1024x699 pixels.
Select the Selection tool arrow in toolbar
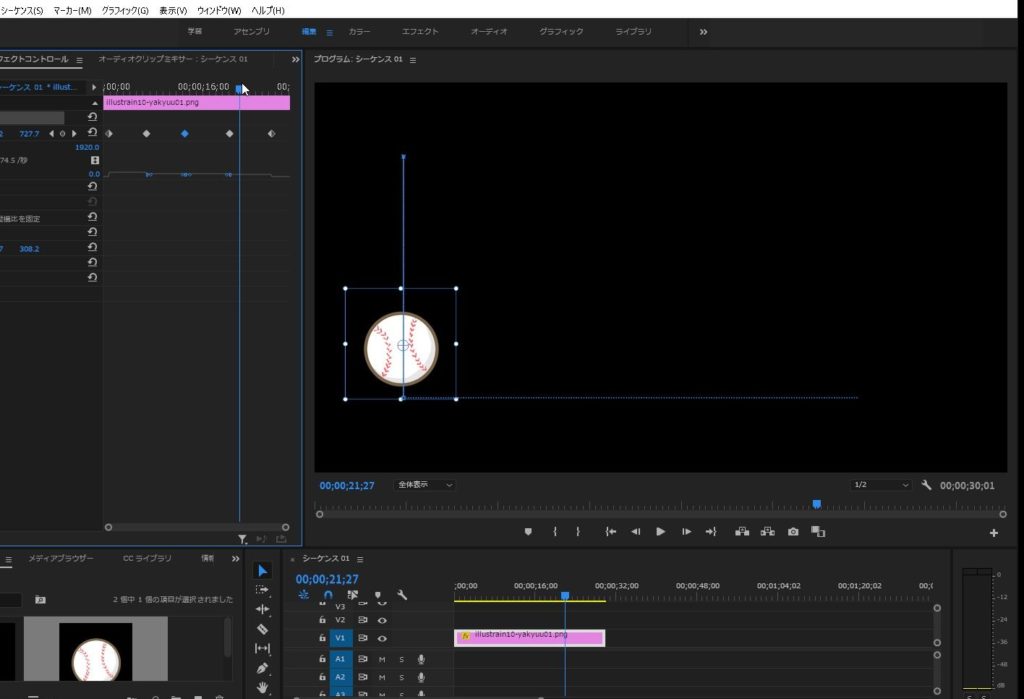click(x=263, y=570)
